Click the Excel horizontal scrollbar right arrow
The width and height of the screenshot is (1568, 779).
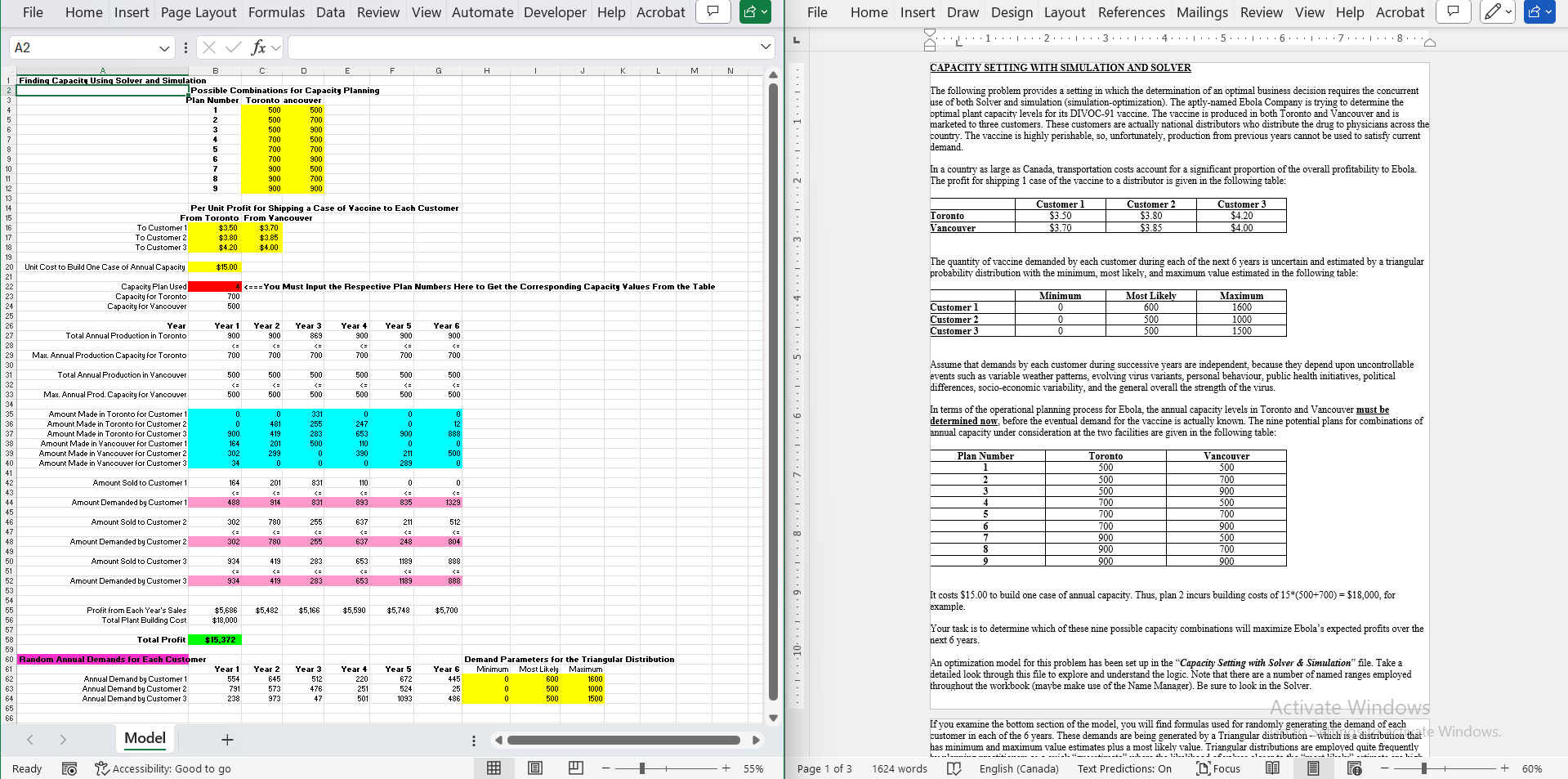tap(756, 740)
